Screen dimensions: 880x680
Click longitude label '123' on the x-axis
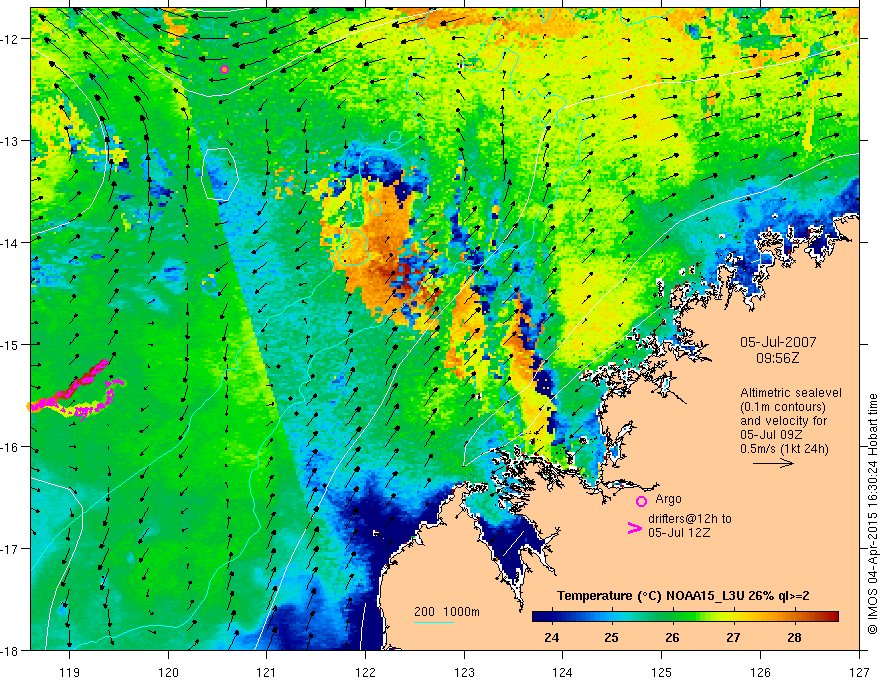(464, 672)
